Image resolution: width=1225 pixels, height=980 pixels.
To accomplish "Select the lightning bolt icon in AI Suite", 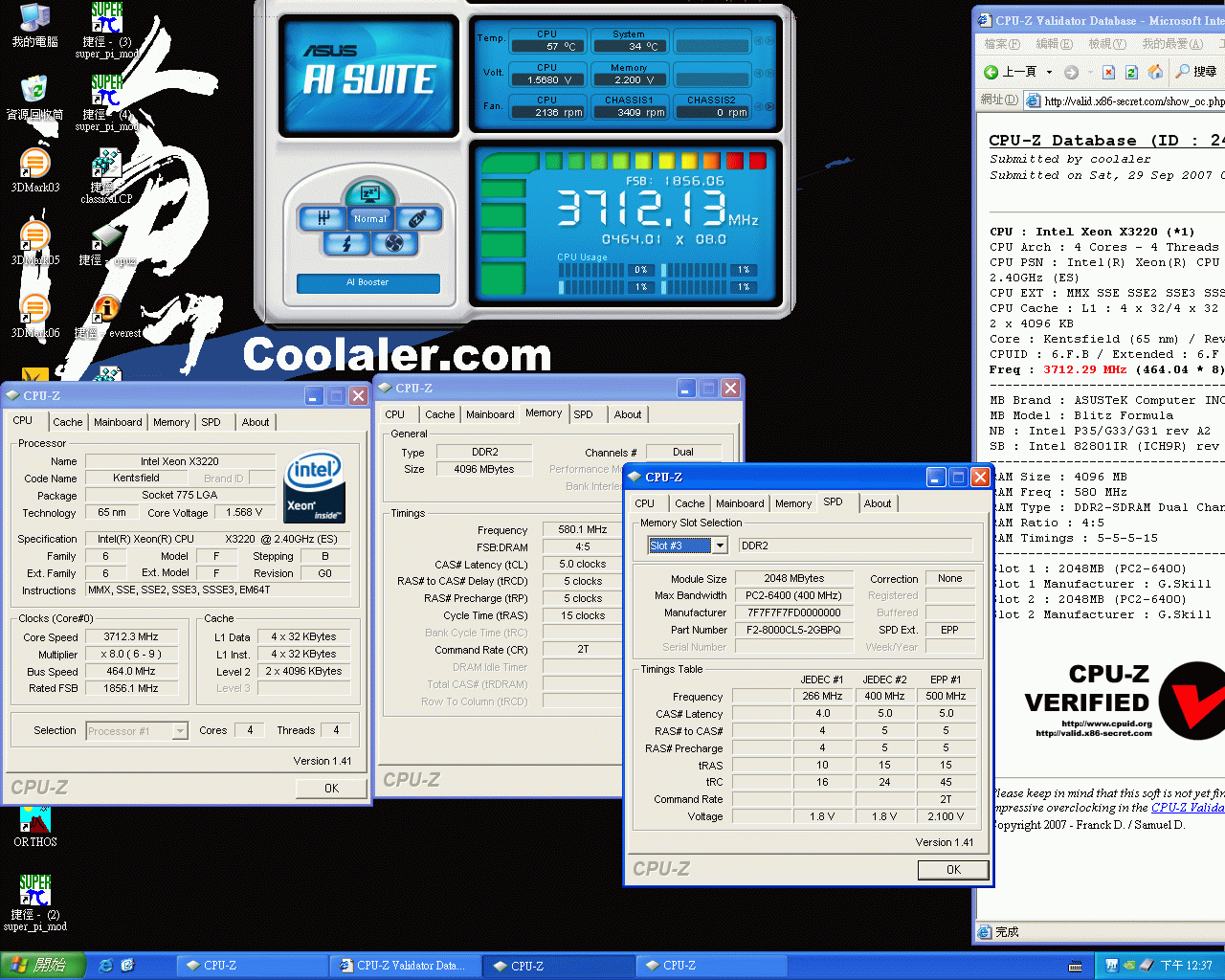I will point(346,243).
